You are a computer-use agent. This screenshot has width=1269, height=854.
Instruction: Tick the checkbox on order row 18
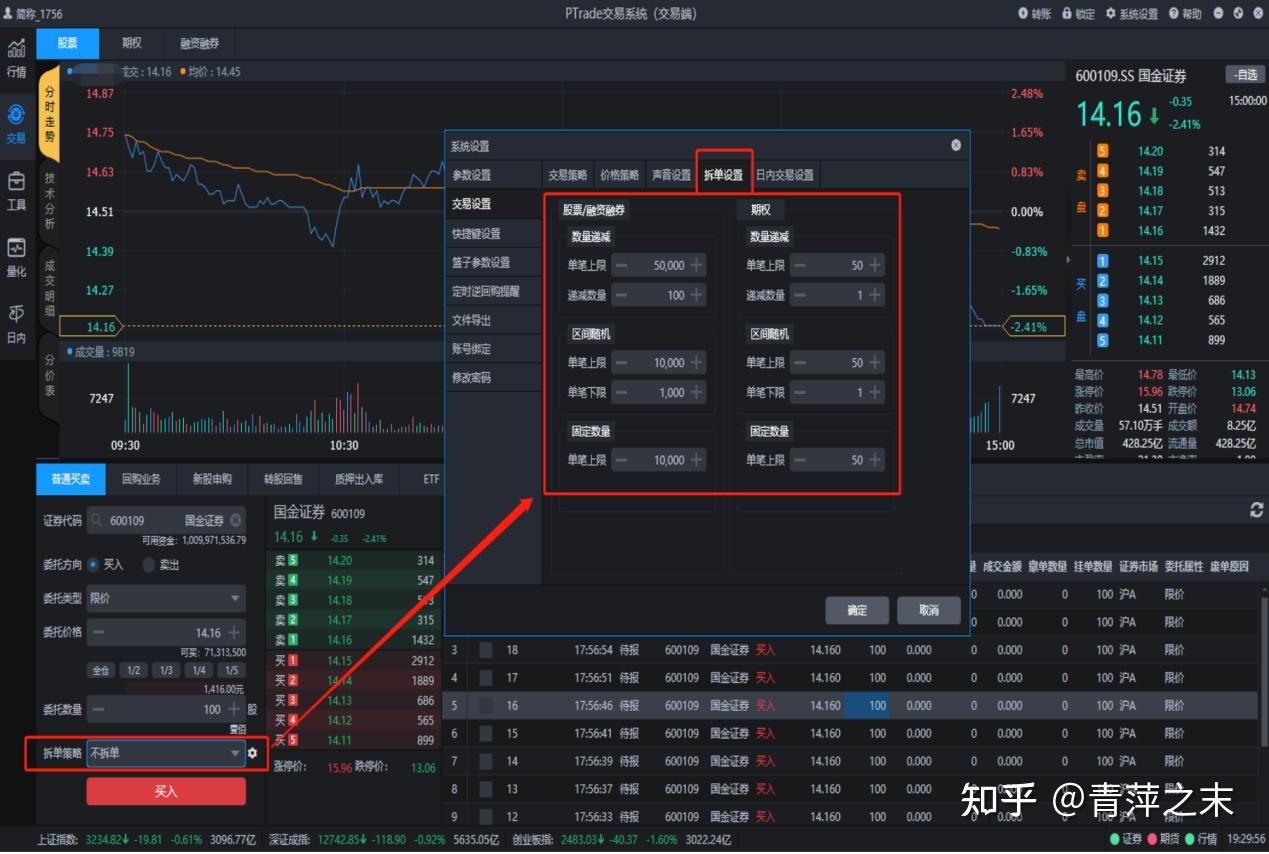pyautogui.click(x=486, y=650)
